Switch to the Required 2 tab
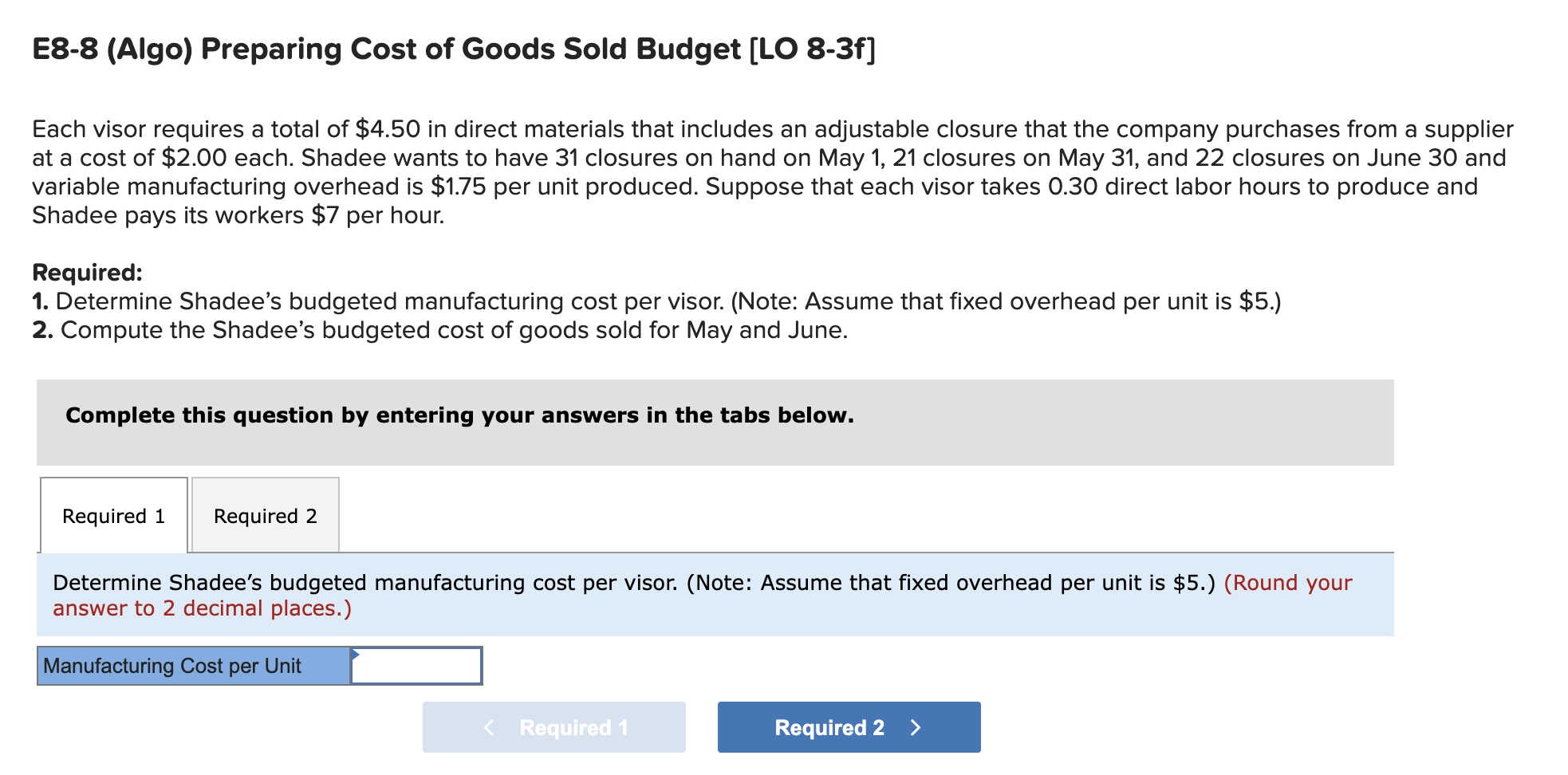The width and height of the screenshot is (1568, 775). pos(264,516)
